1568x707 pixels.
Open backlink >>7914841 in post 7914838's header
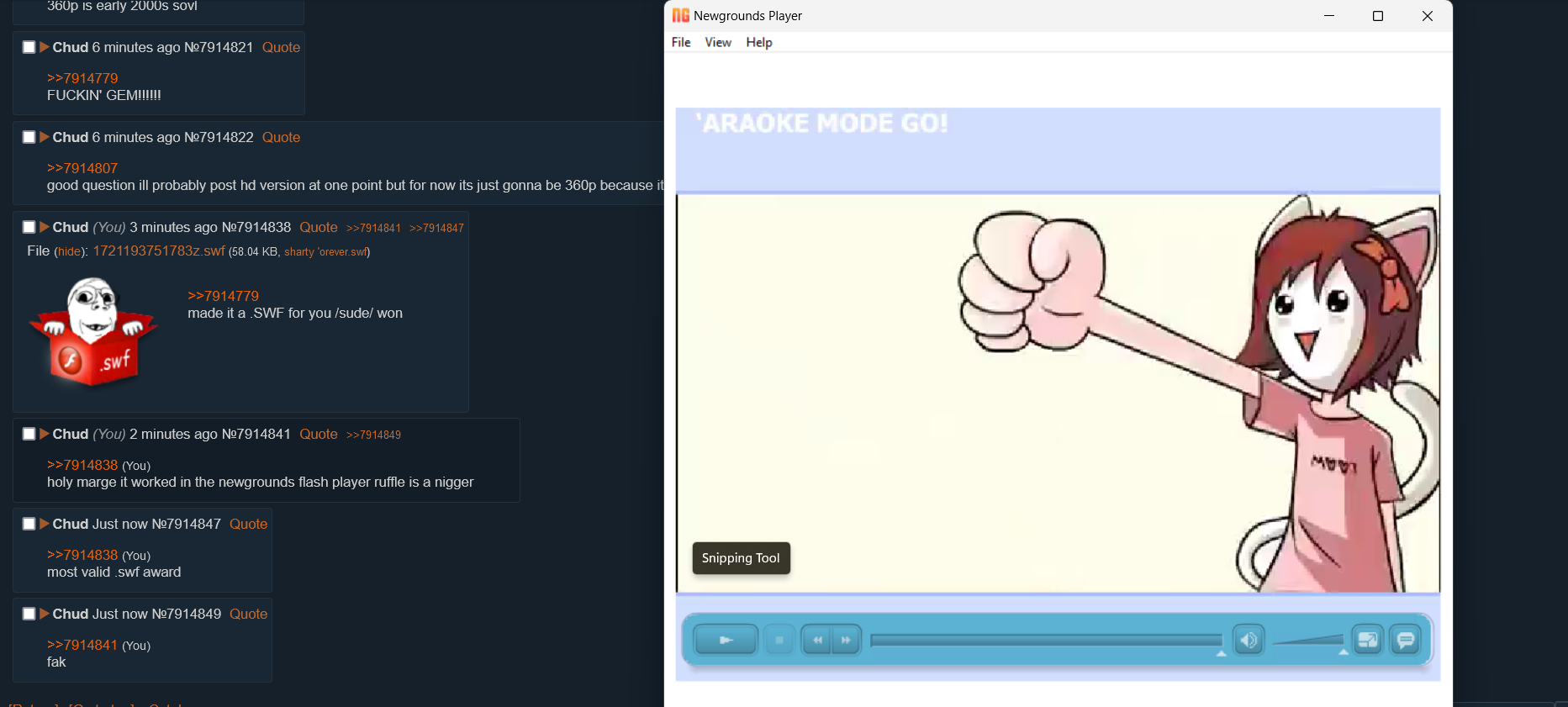pyautogui.click(x=373, y=228)
